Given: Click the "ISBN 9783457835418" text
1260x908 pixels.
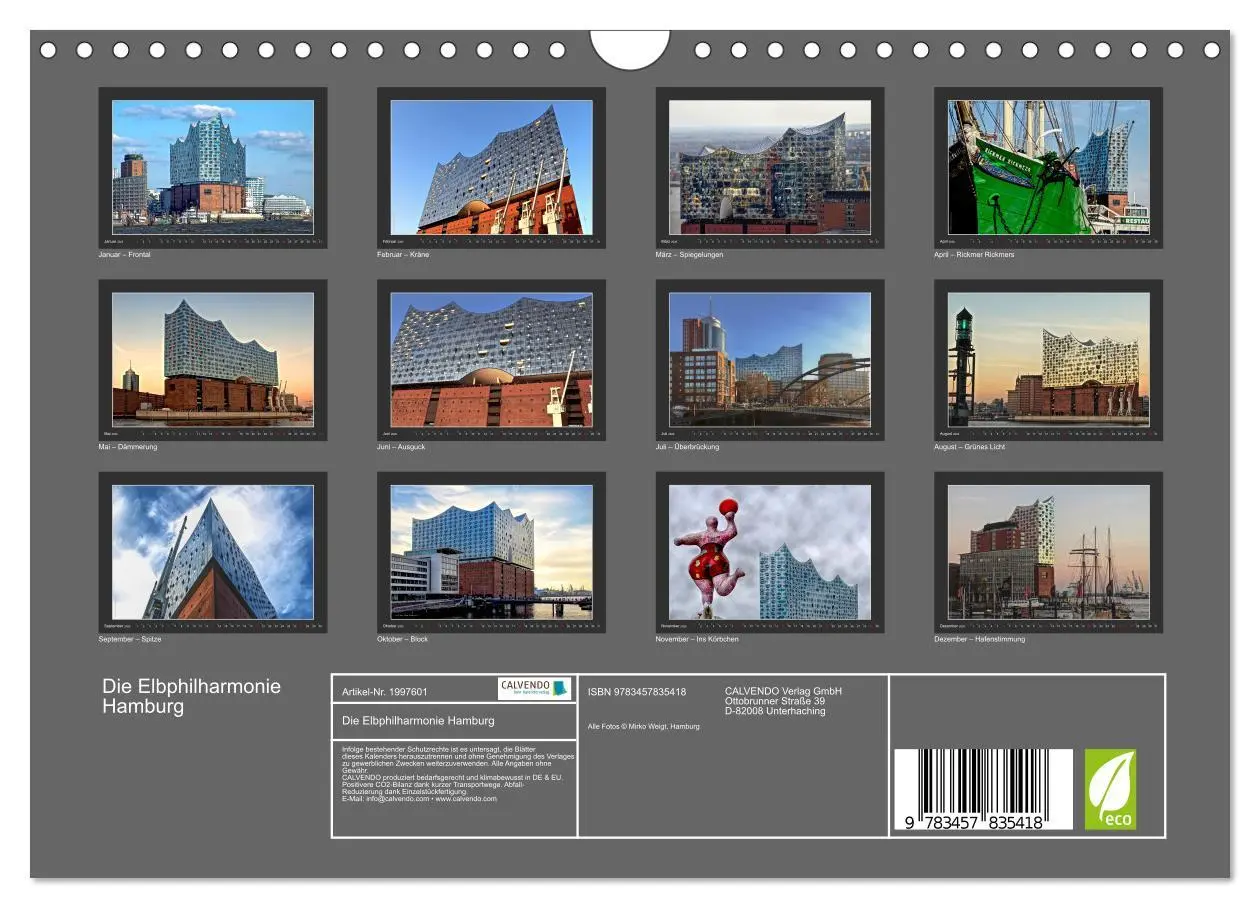Looking at the screenshot, I should pyautogui.click(x=637, y=692).
